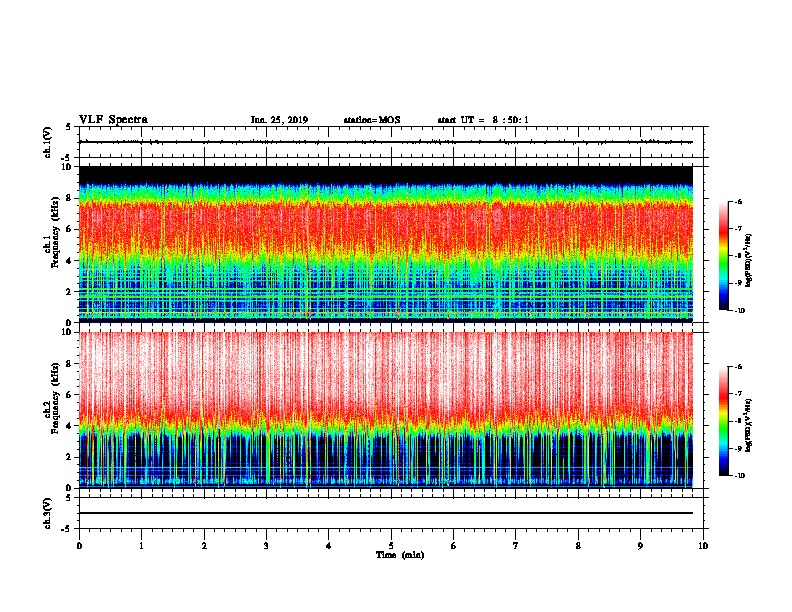Click the "-10" label on ch.2 color bar

click(739, 476)
